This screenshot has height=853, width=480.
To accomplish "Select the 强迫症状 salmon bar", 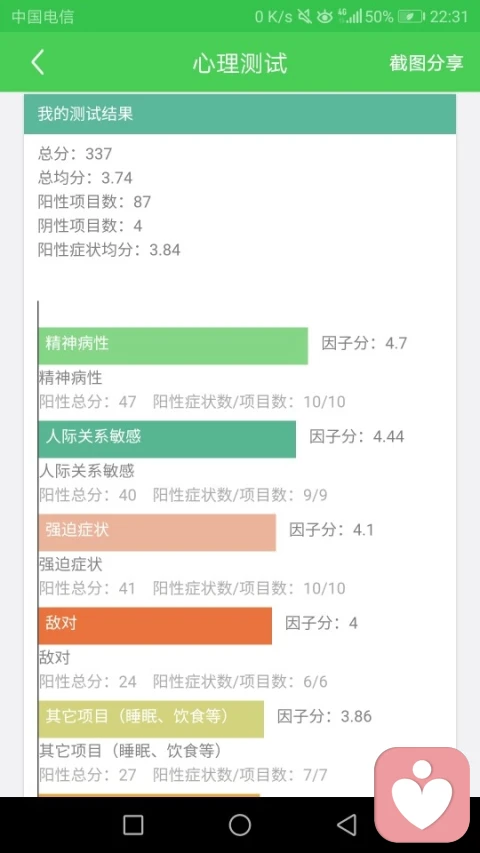I will 157,533.
